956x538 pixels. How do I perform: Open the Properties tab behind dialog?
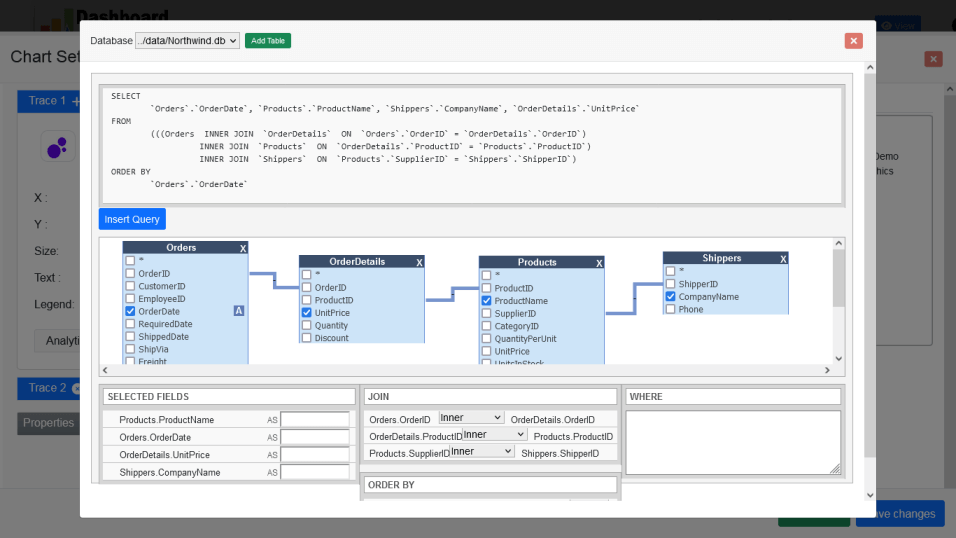click(x=48, y=423)
